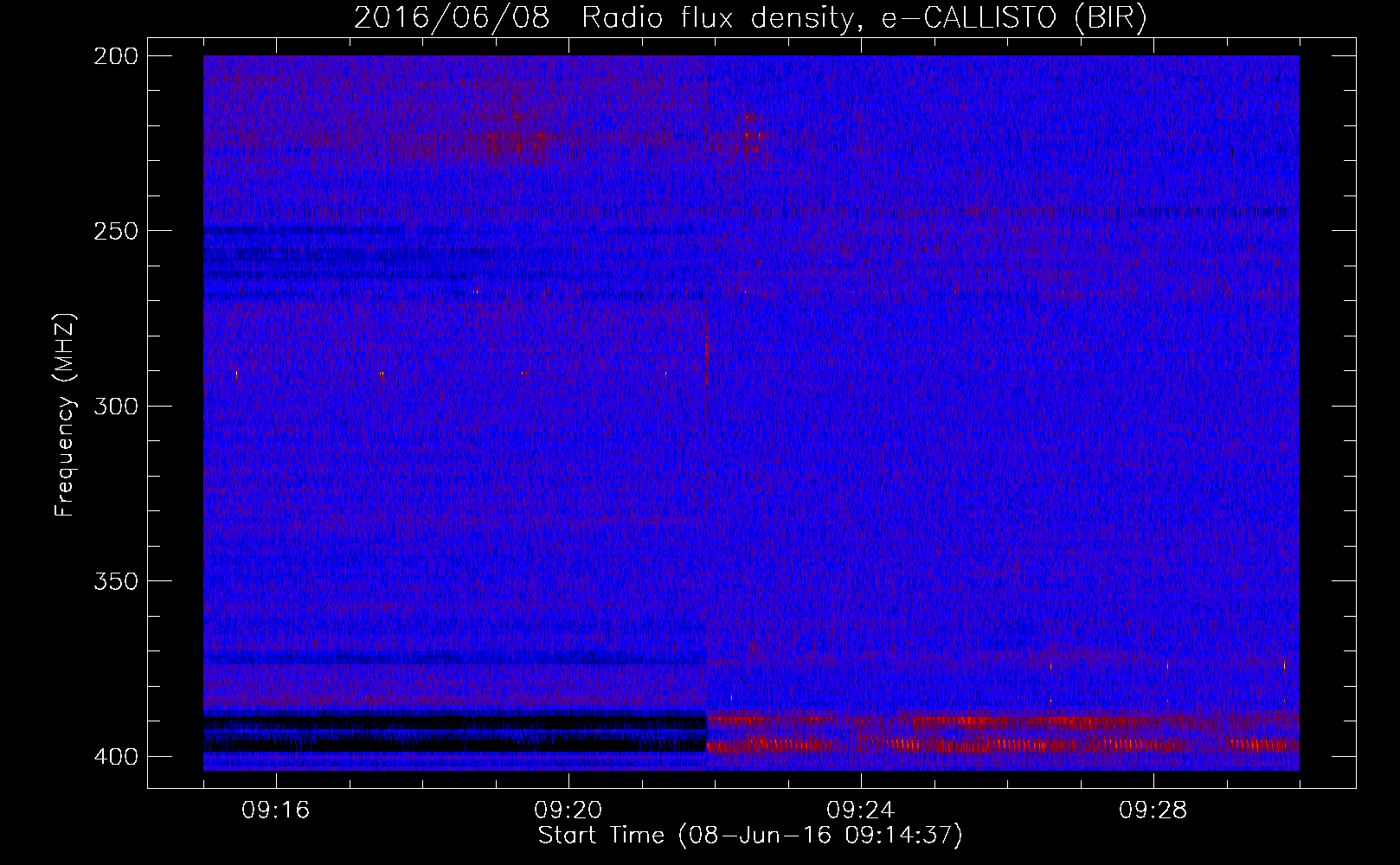This screenshot has width=1400, height=865.
Task: Click the 350 frequency tick label
Action: 115,581
